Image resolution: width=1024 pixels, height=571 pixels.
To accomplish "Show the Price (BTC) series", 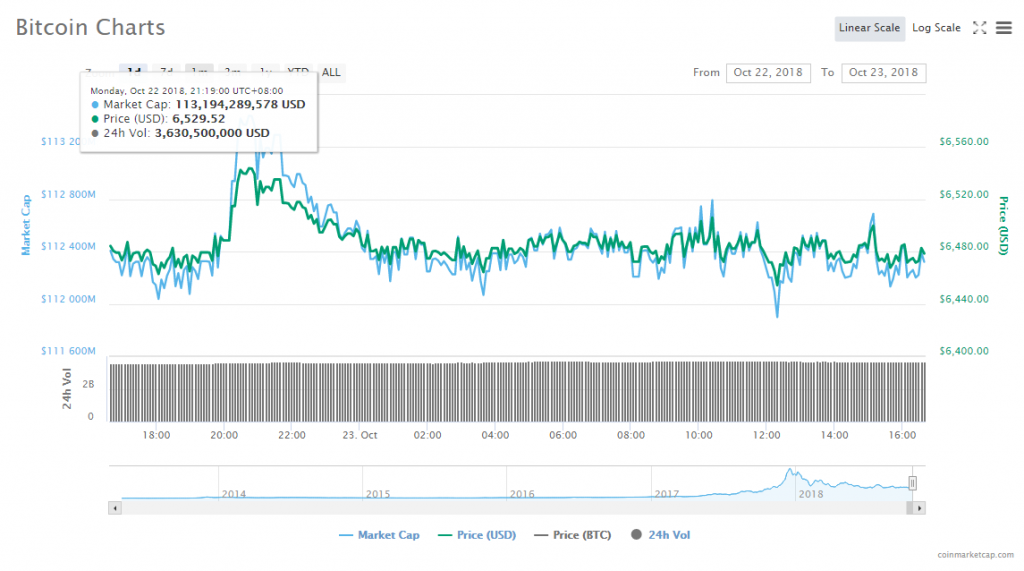I will (571, 535).
